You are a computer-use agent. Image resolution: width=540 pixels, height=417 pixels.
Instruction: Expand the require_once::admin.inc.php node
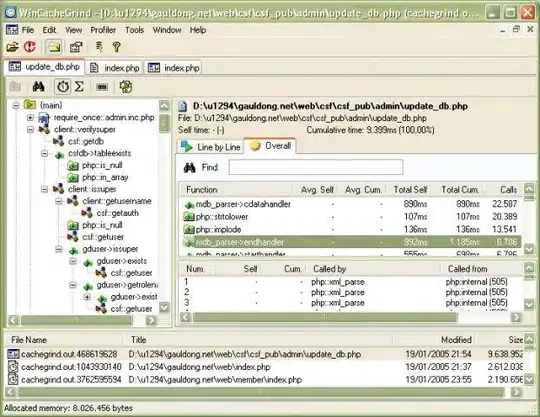[30, 118]
